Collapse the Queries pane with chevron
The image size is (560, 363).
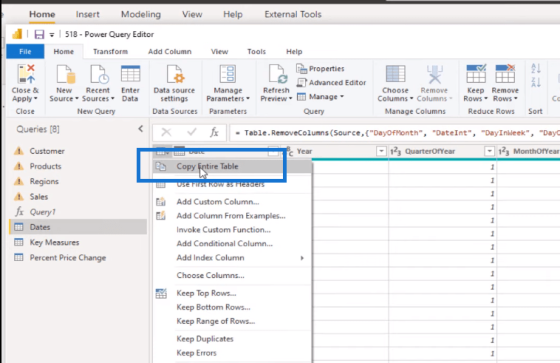141,129
